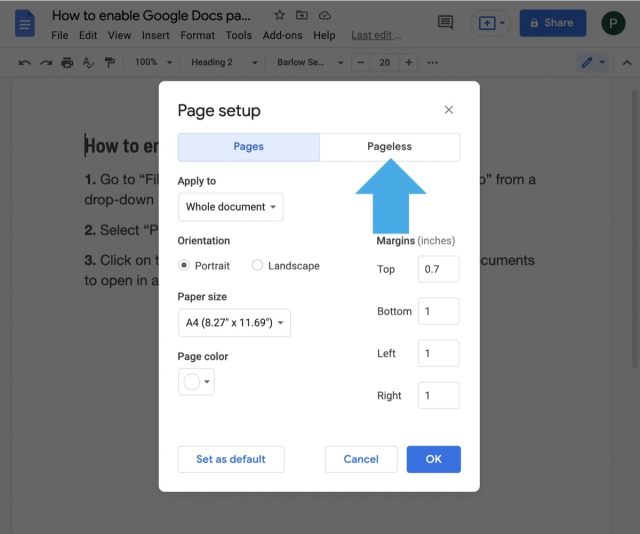Open the Page color swatch picker

[196, 381]
